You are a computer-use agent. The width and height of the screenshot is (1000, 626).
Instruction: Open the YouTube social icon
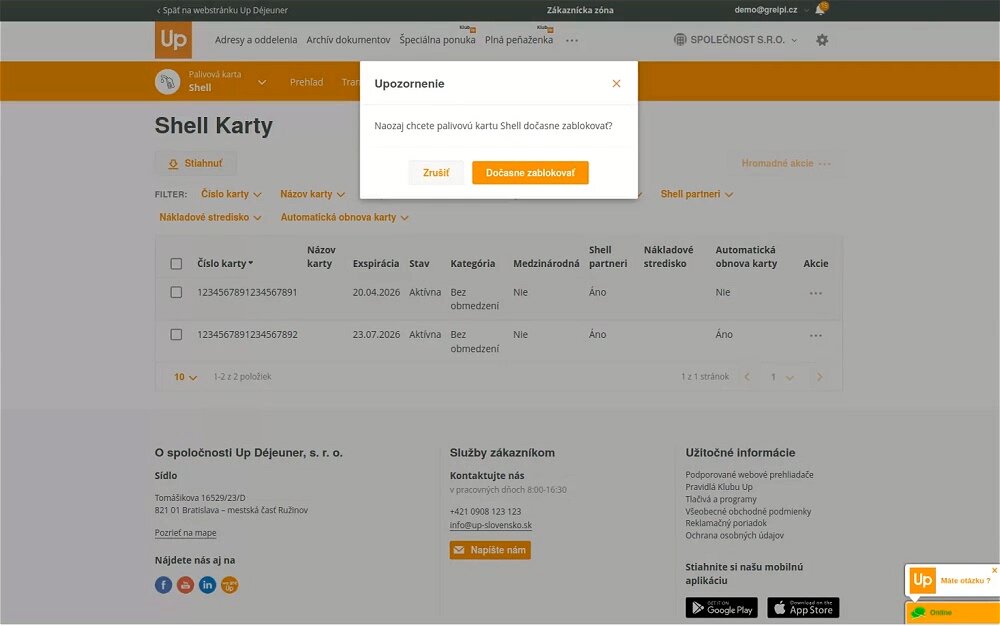pos(186,585)
